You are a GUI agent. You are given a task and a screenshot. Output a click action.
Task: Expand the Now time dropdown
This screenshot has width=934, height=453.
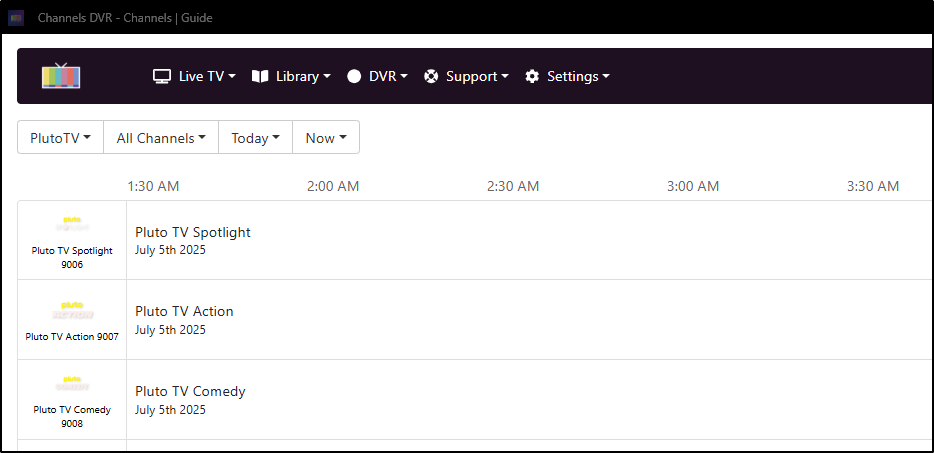(325, 138)
